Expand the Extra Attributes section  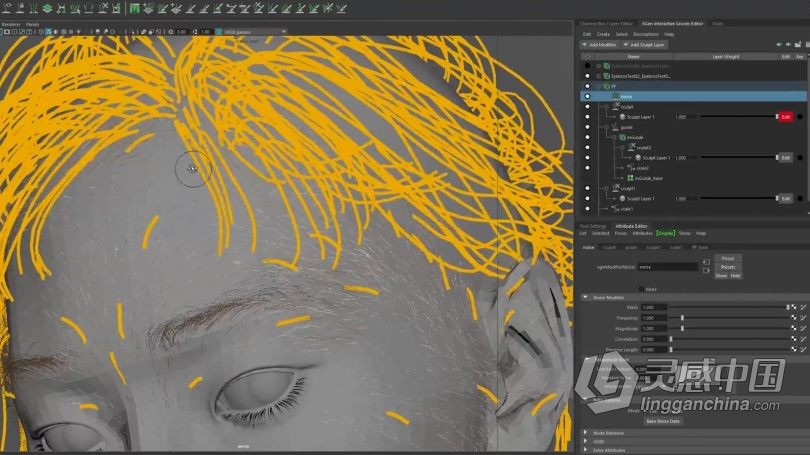(585, 450)
